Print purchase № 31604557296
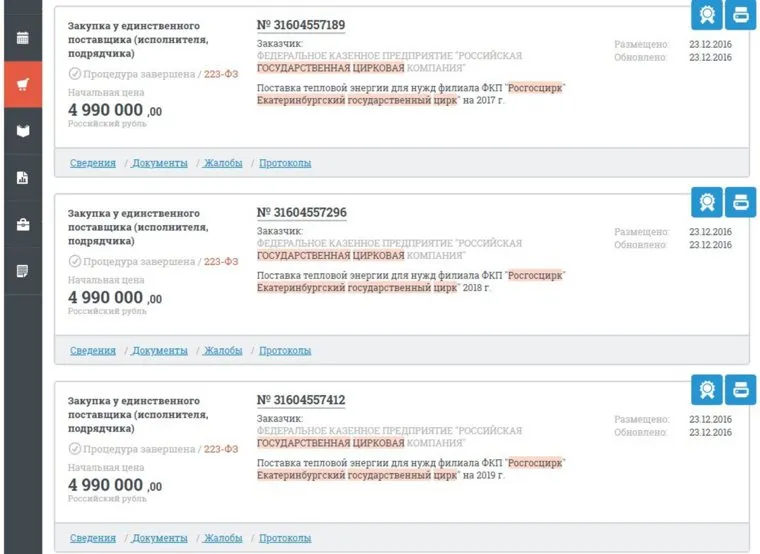The width and height of the screenshot is (760, 554). [x=741, y=202]
